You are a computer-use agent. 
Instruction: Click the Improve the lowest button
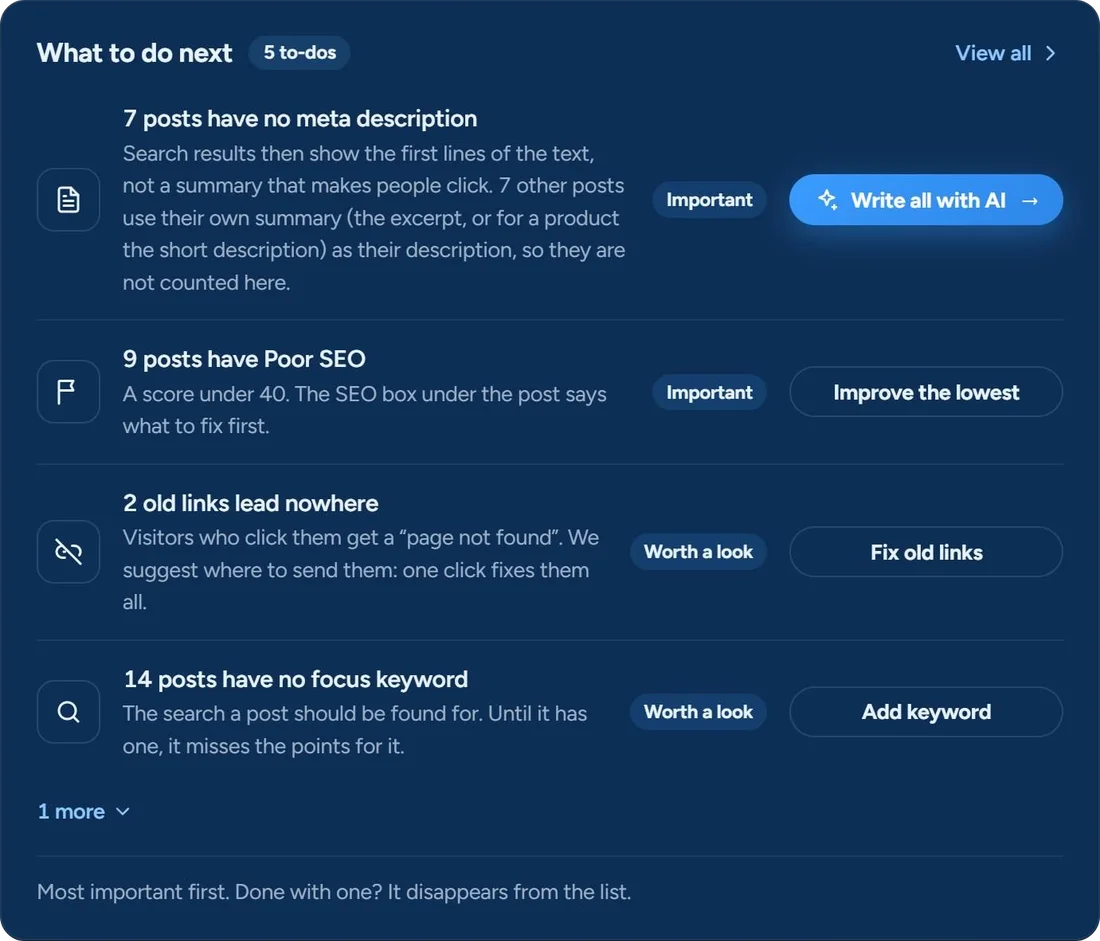click(926, 392)
